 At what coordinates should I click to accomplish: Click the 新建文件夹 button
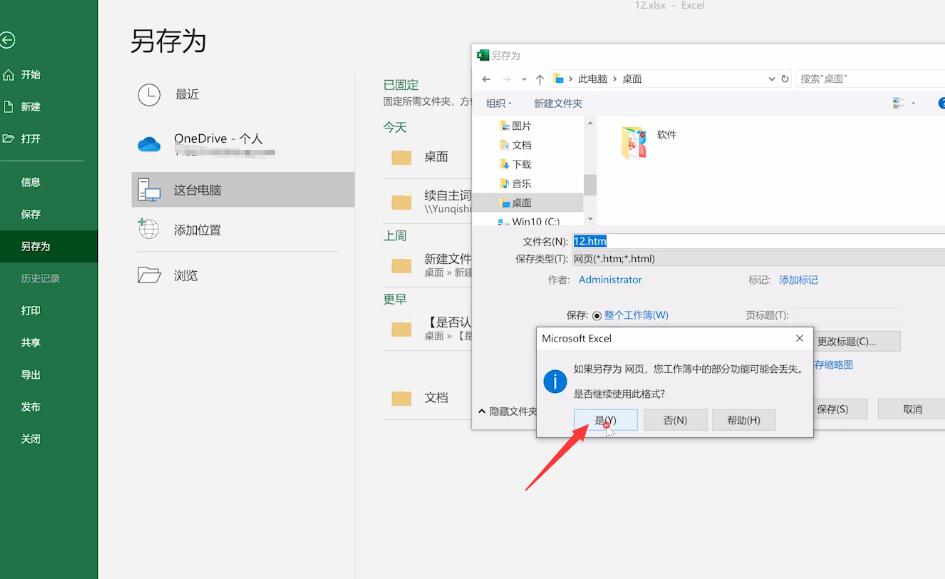pos(557,104)
